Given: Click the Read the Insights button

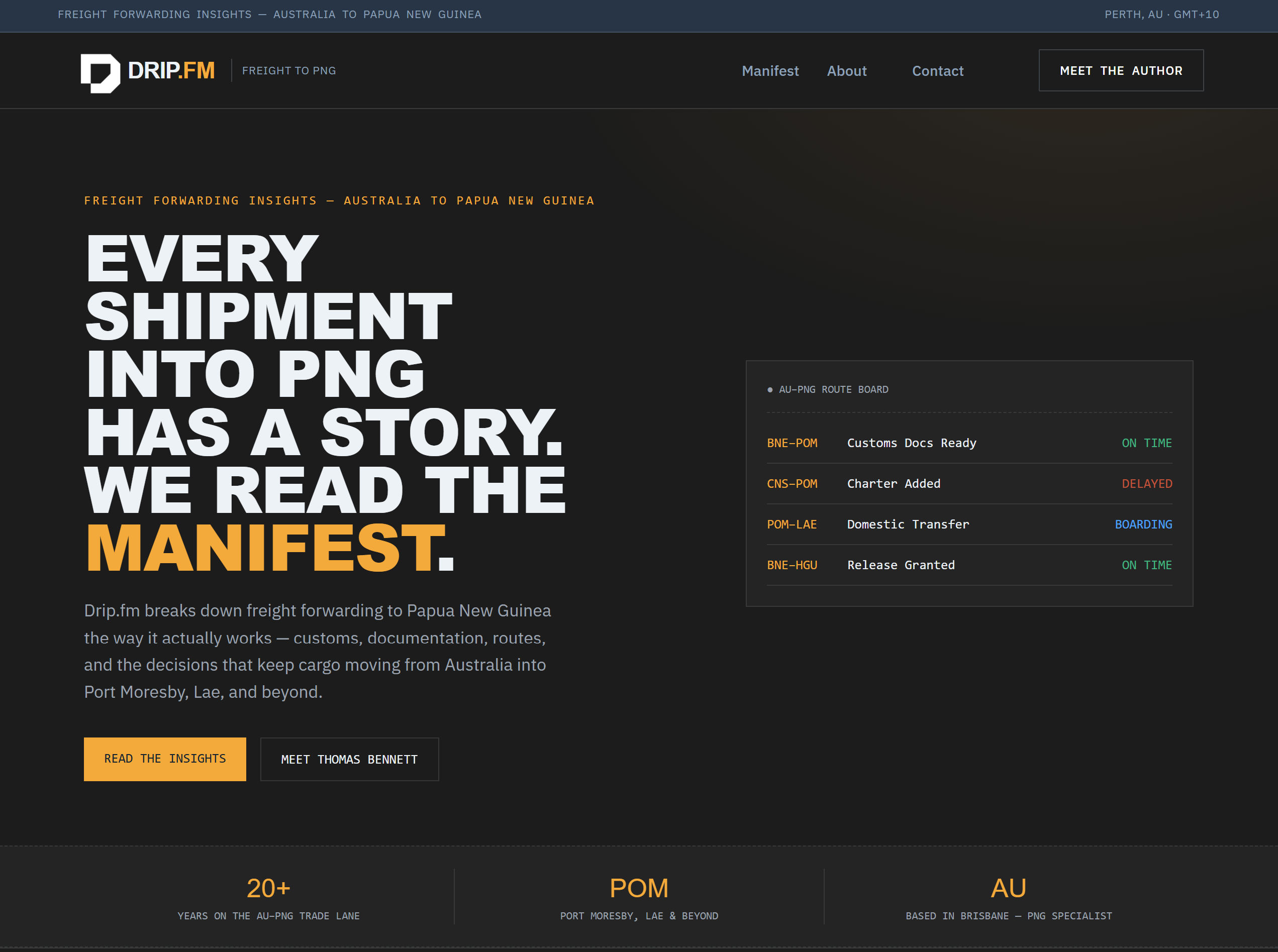Looking at the screenshot, I should pyautogui.click(x=165, y=759).
